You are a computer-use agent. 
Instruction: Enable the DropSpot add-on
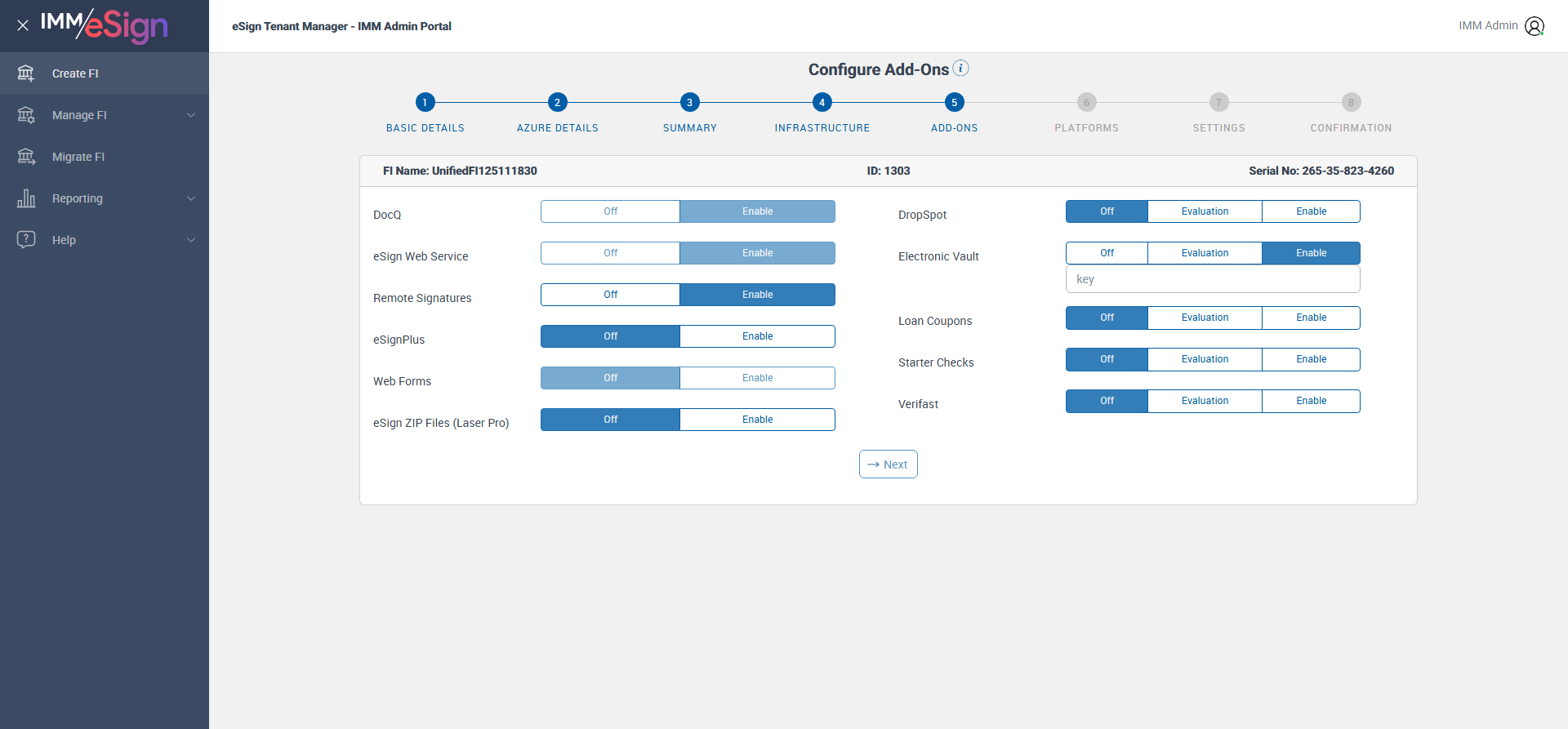pyautogui.click(x=1311, y=211)
